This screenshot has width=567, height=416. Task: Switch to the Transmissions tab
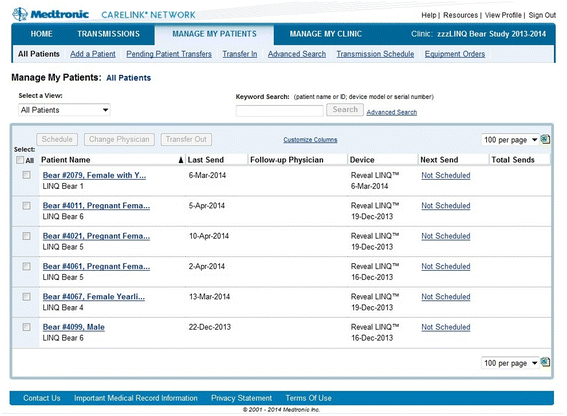(x=108, y=34)
